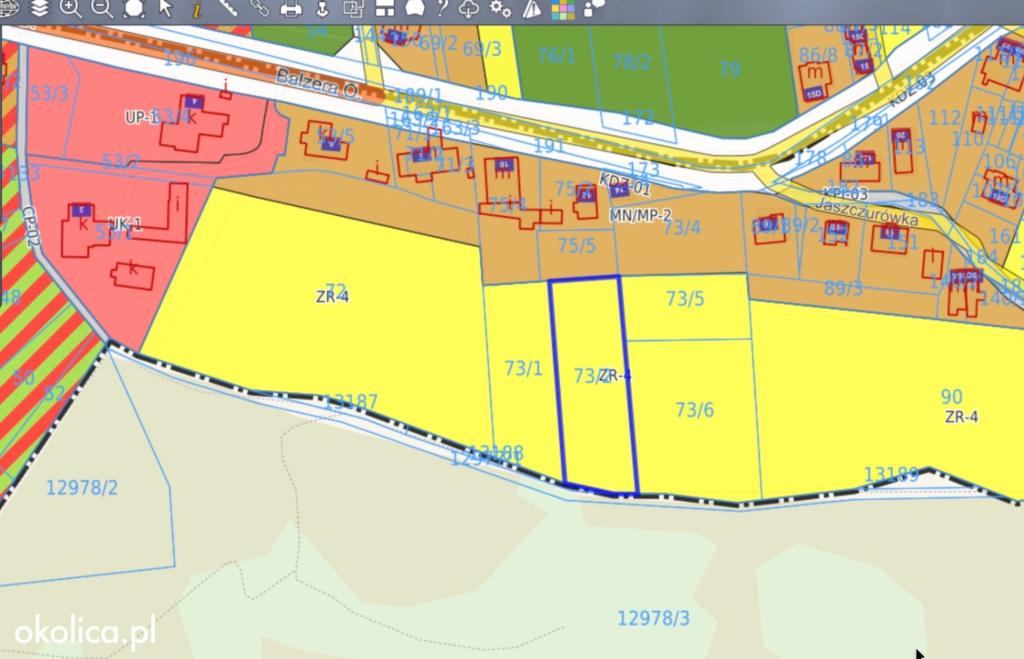
Task: Click the stamp download icon
Action: [322, 8]
